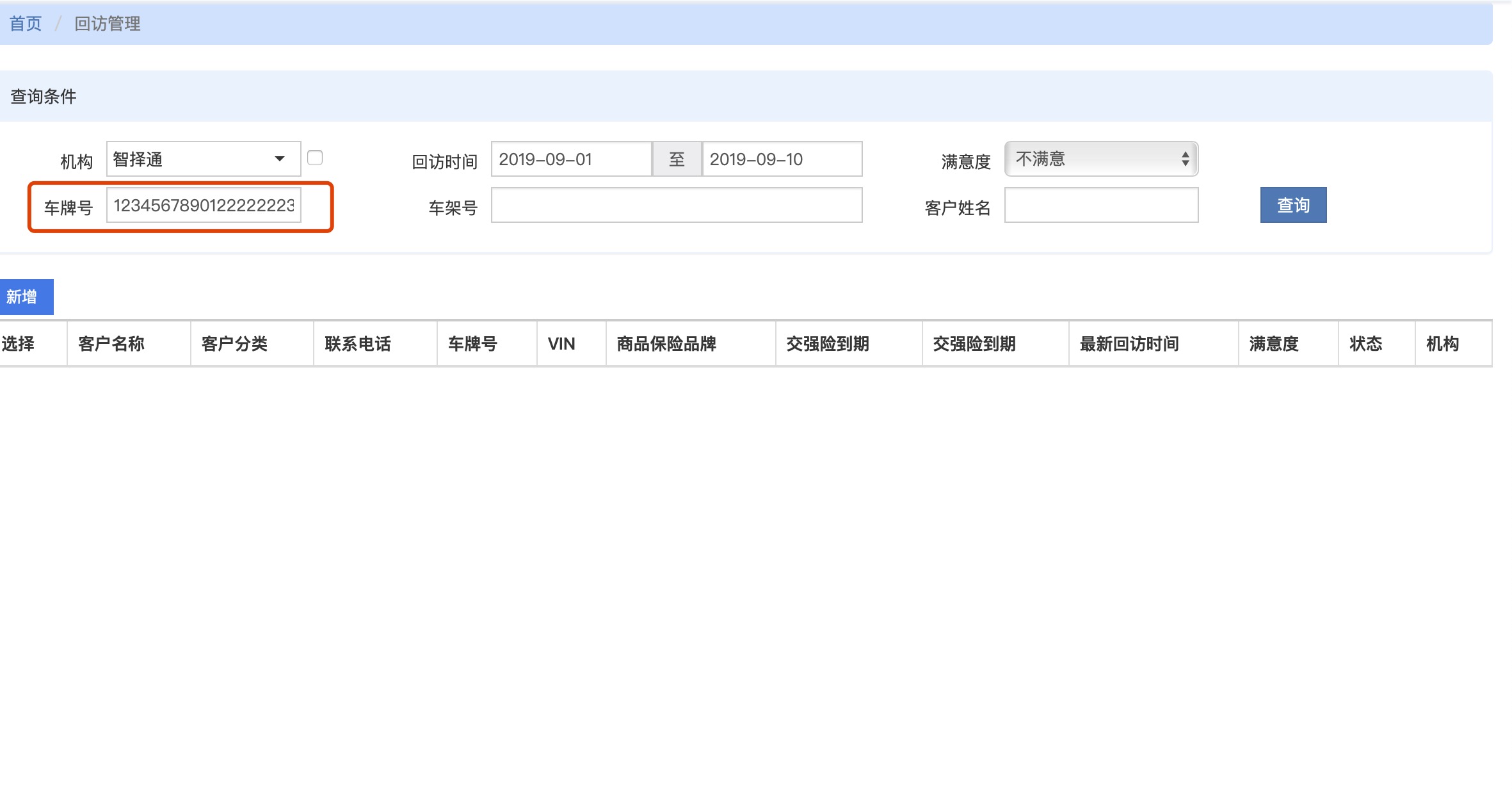Click the up-down arrows on 满意度 select

[x=1186, y=159]
